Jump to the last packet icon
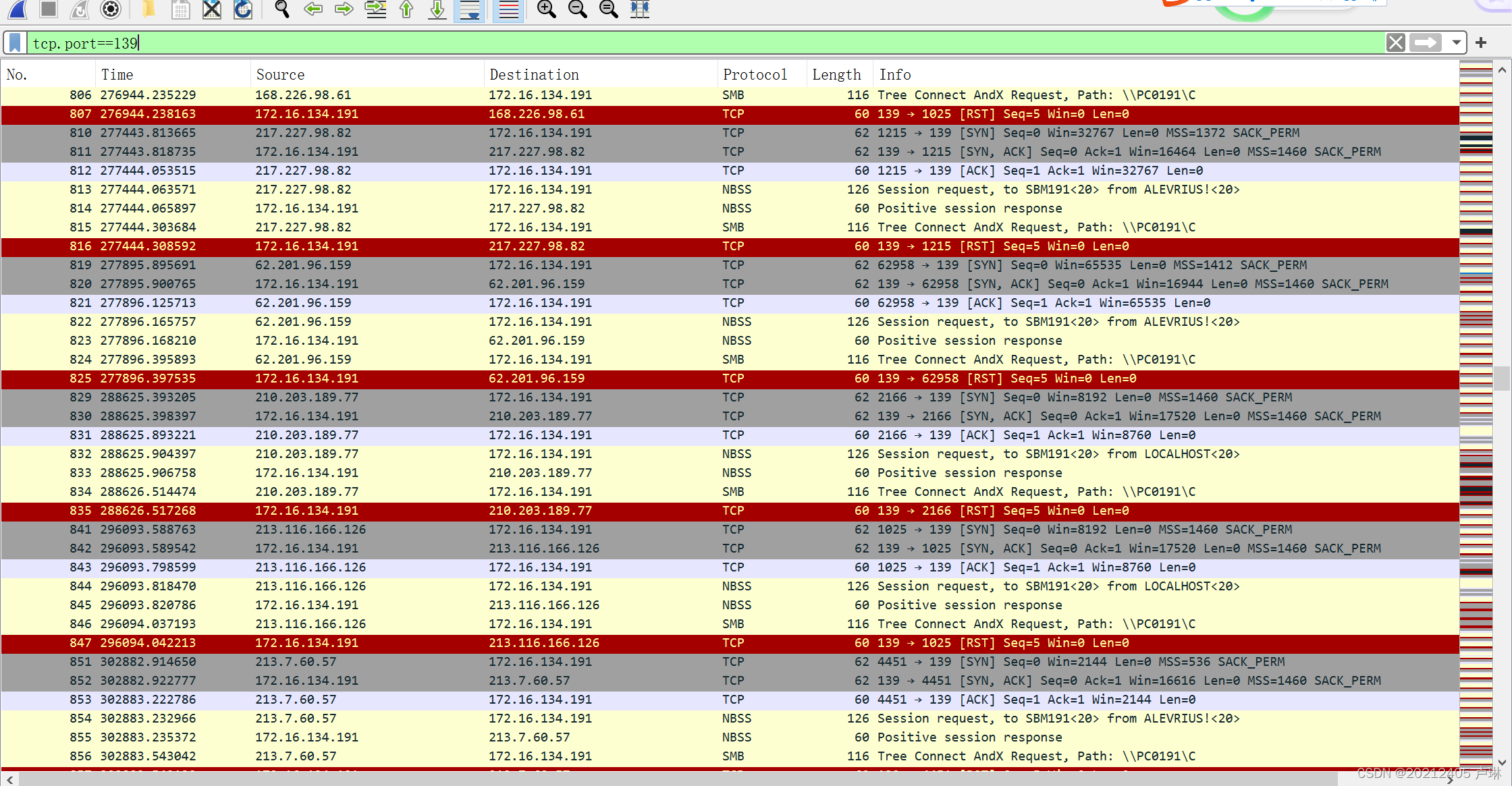This screenshot has height=786, width=1512. click(x=437, y=9)
